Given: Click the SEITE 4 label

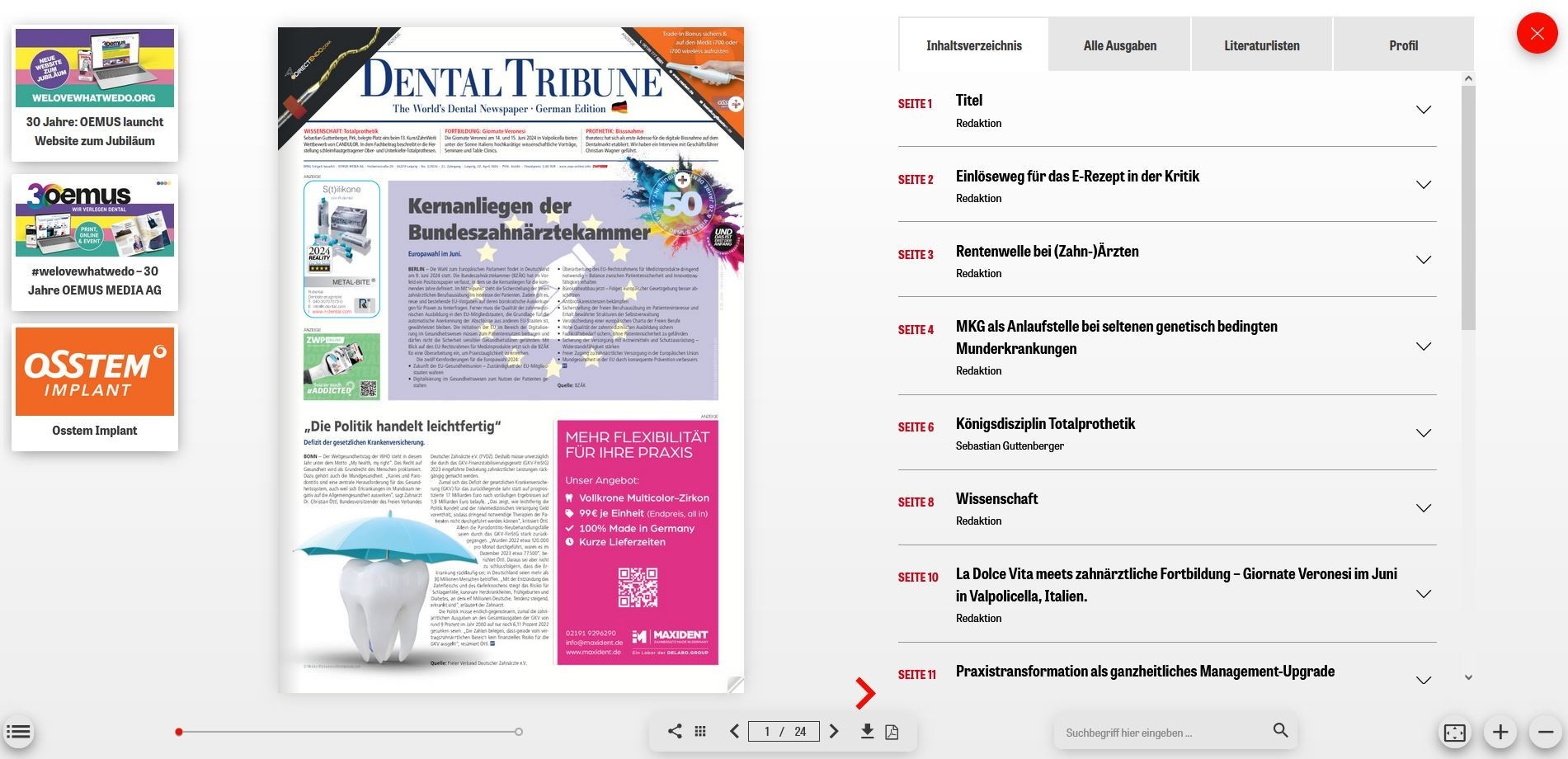Looking at the screenshot, I should tap(916, 329).
